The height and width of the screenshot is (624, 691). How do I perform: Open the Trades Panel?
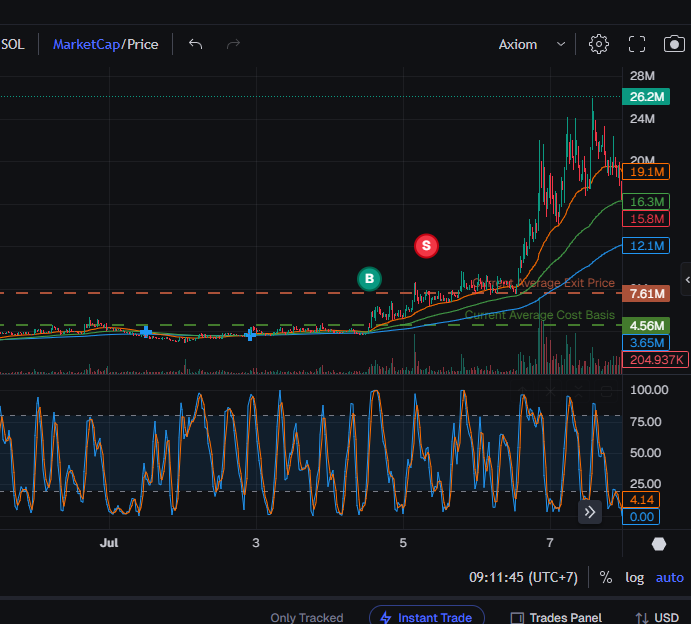point(556,618)
